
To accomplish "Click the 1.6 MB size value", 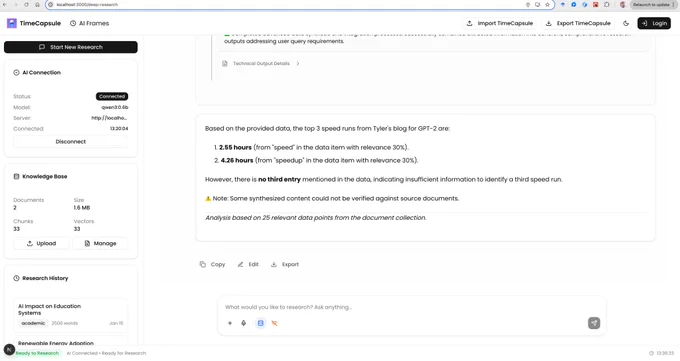I will coord(82,208).
